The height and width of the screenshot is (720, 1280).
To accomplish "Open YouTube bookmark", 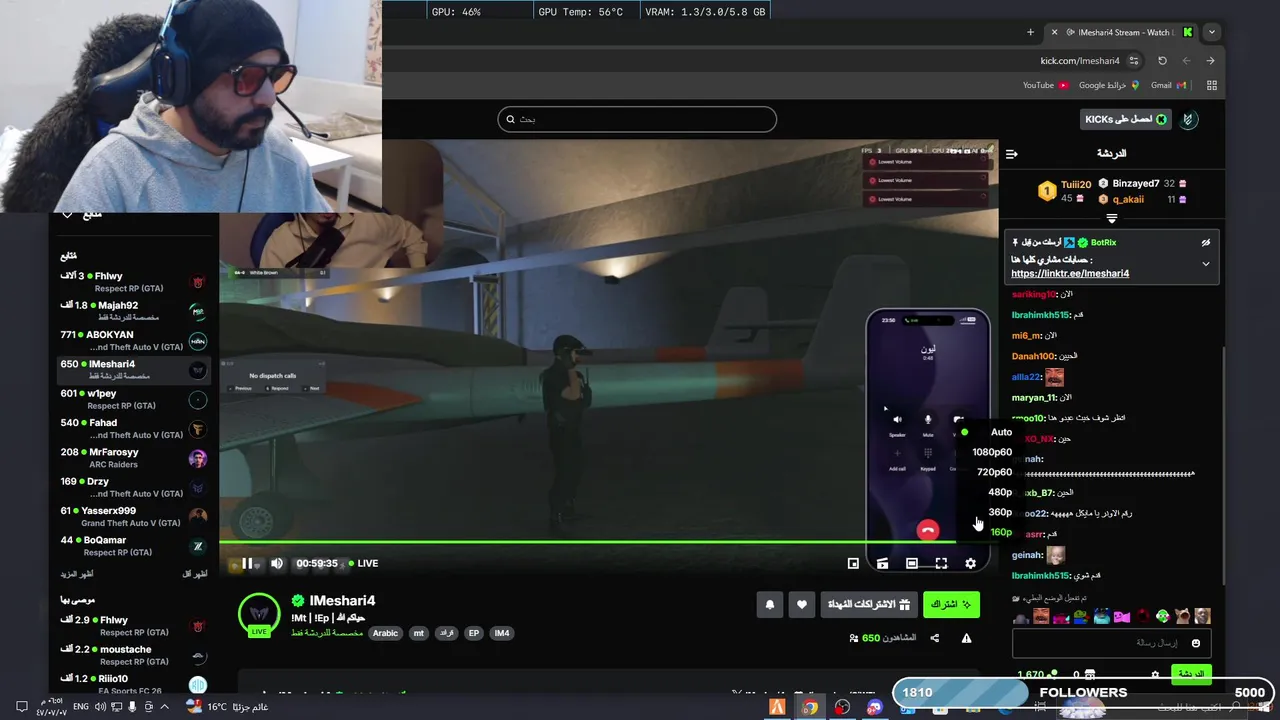I will 1045,85.
